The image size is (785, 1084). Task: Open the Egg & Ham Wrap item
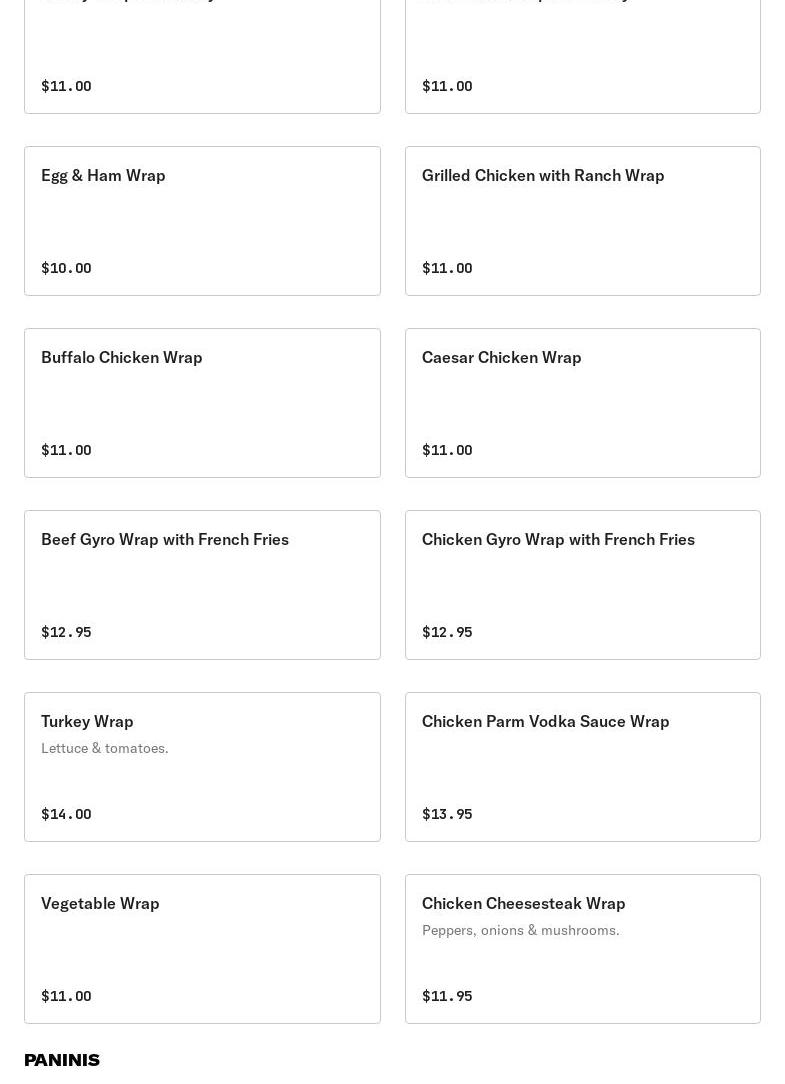[x=202, y=221]
